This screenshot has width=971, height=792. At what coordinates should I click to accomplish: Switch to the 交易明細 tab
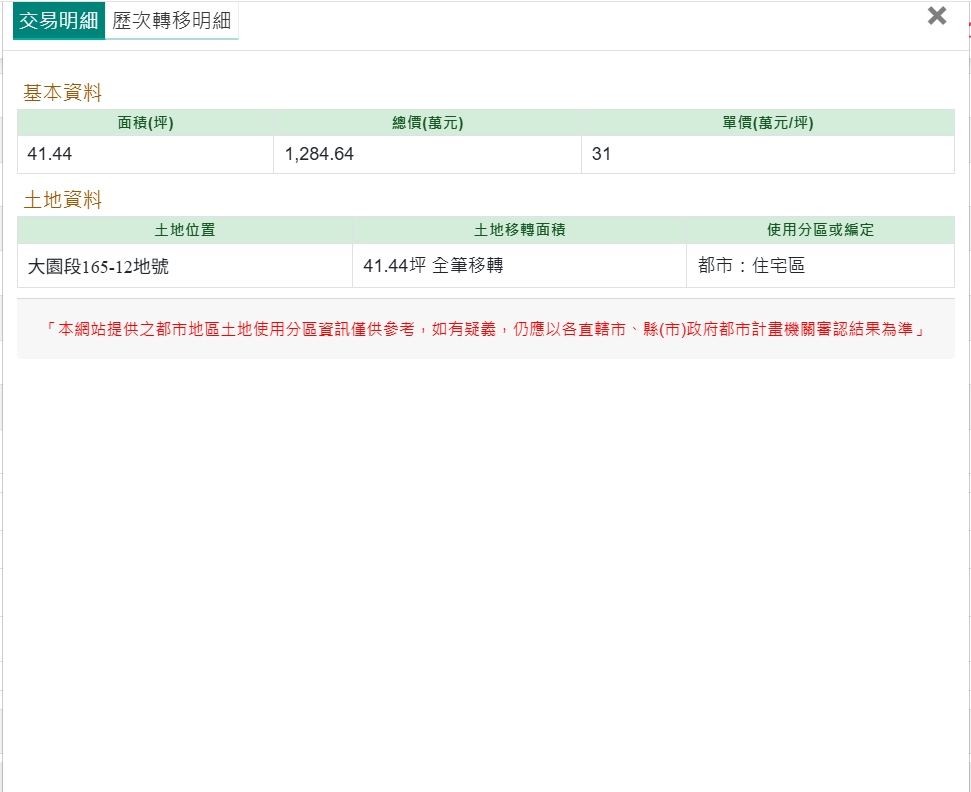[x=59, y=21]
